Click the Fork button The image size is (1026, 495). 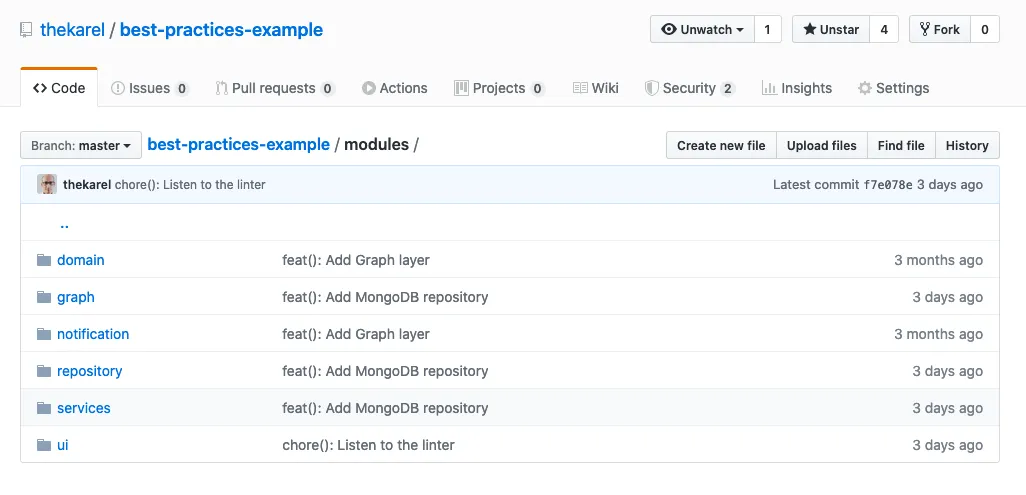[940, 29]
